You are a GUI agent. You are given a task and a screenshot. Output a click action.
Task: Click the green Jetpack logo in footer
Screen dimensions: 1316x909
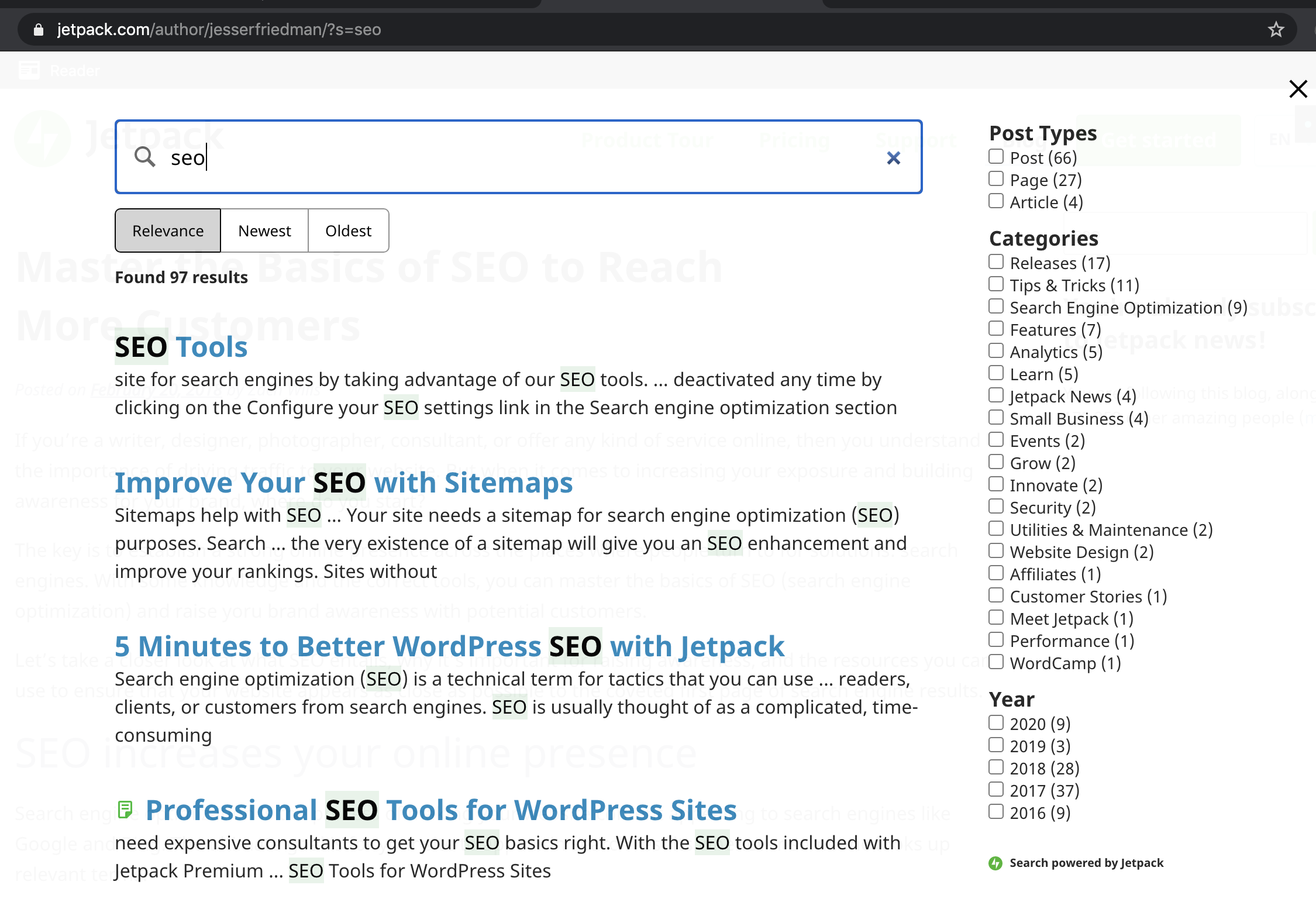(x=995, y=863)
